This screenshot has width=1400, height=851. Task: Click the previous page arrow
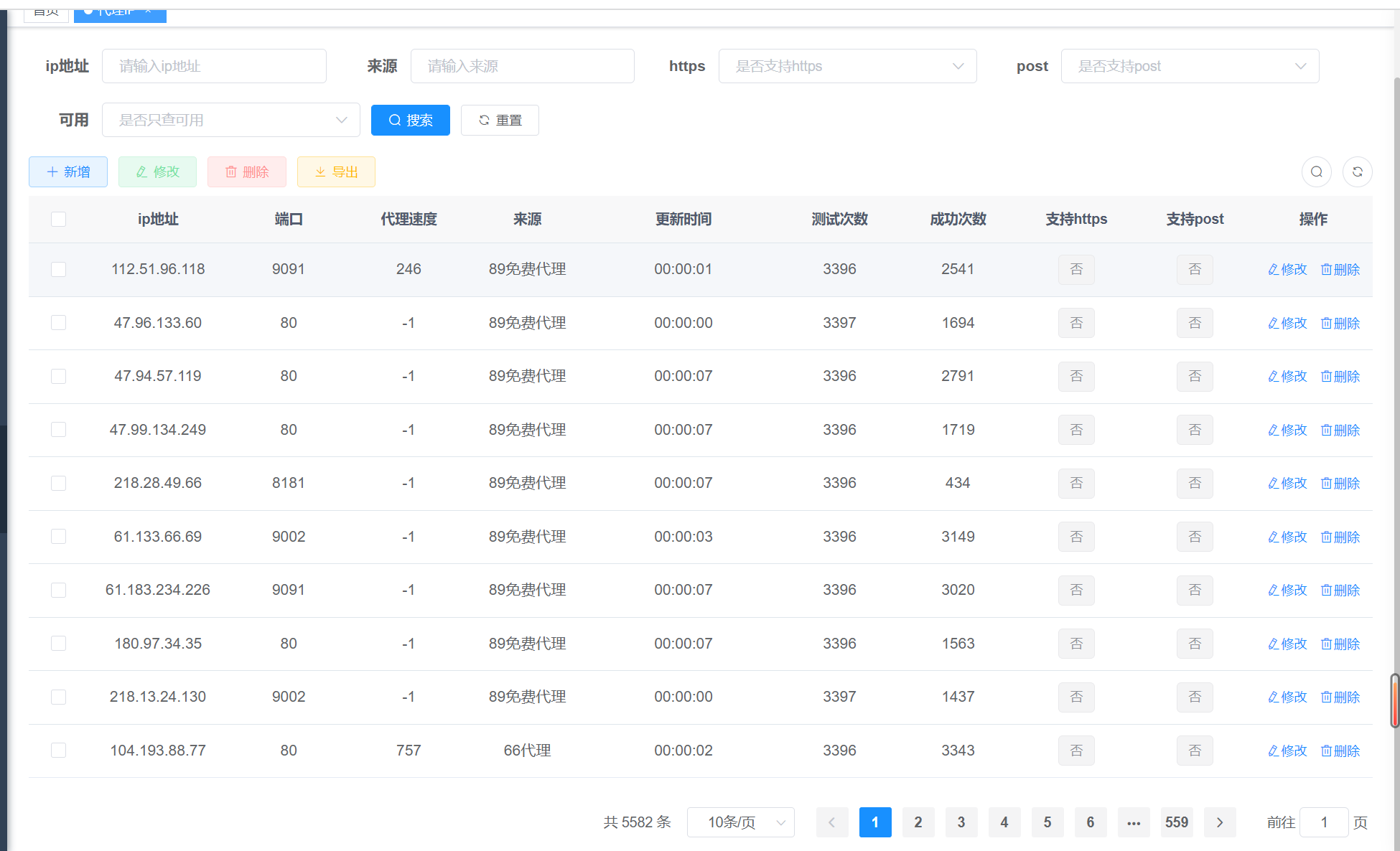coord(832,822)
